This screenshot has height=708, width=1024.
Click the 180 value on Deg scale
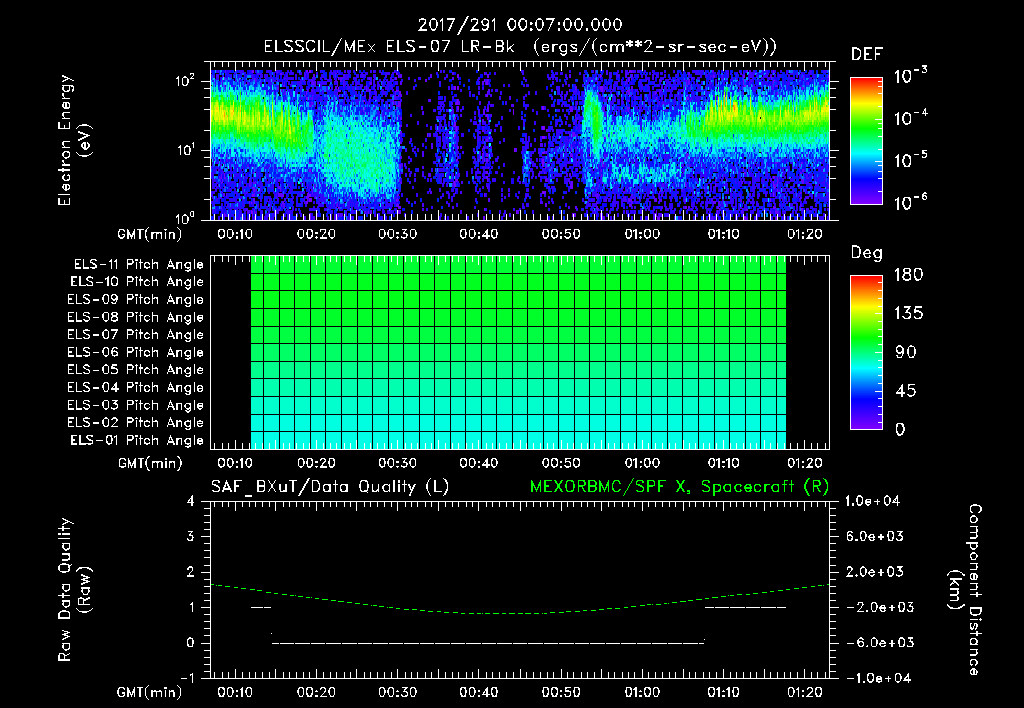coord(908,275)
